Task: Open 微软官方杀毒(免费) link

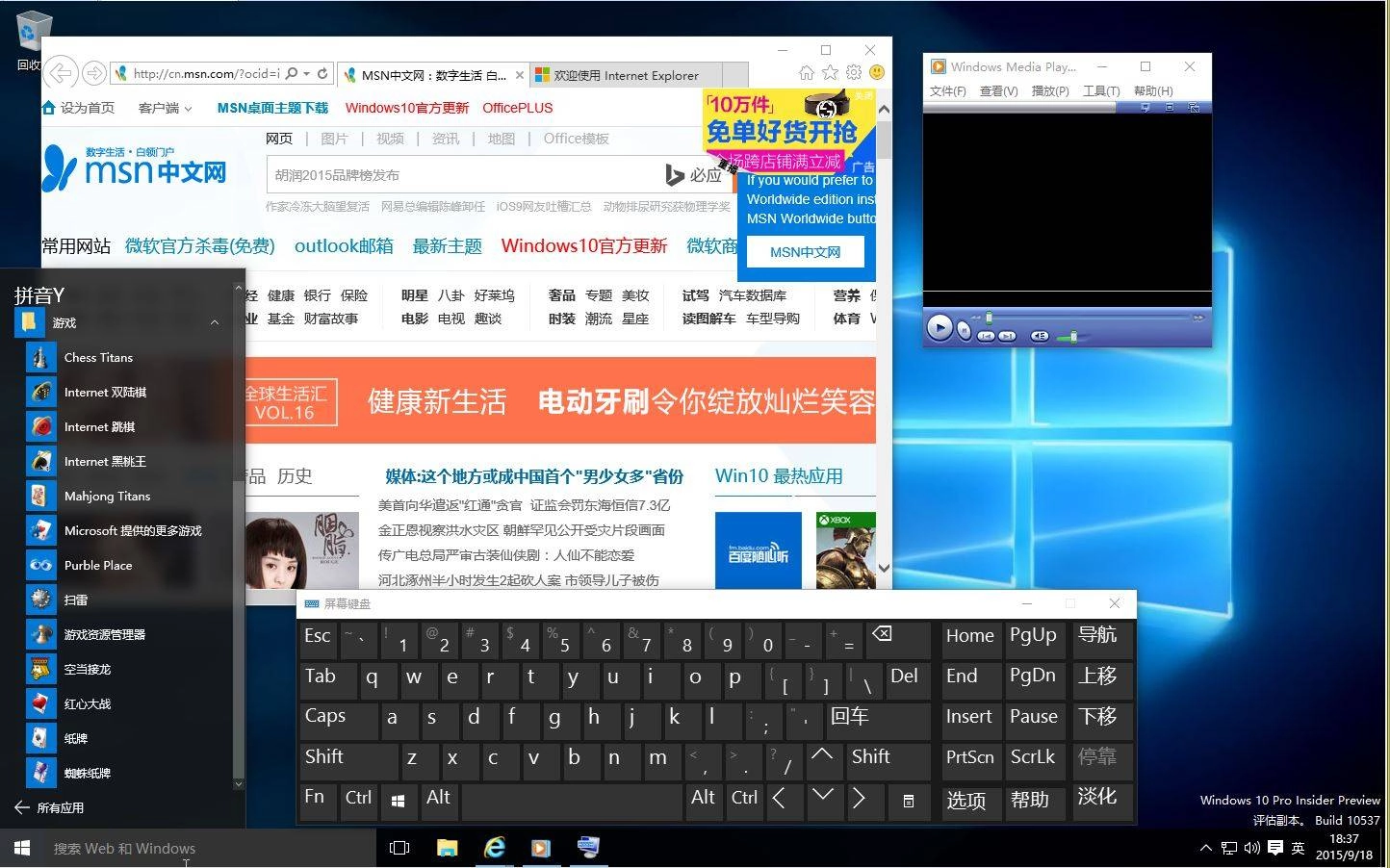Action: pyautogui.click(x=200, y=246)
